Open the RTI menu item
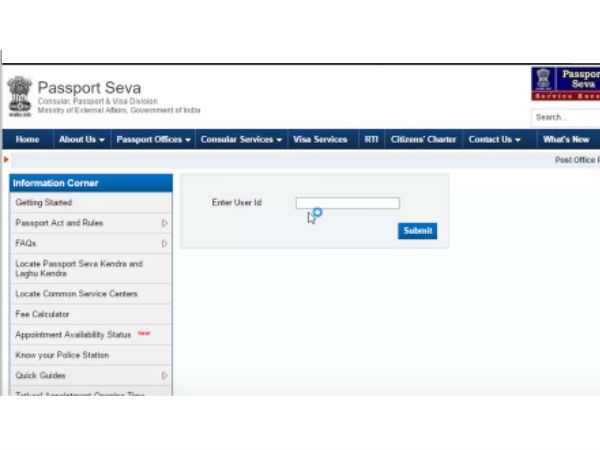The image size is (600, 450). [x=370, y=140]
